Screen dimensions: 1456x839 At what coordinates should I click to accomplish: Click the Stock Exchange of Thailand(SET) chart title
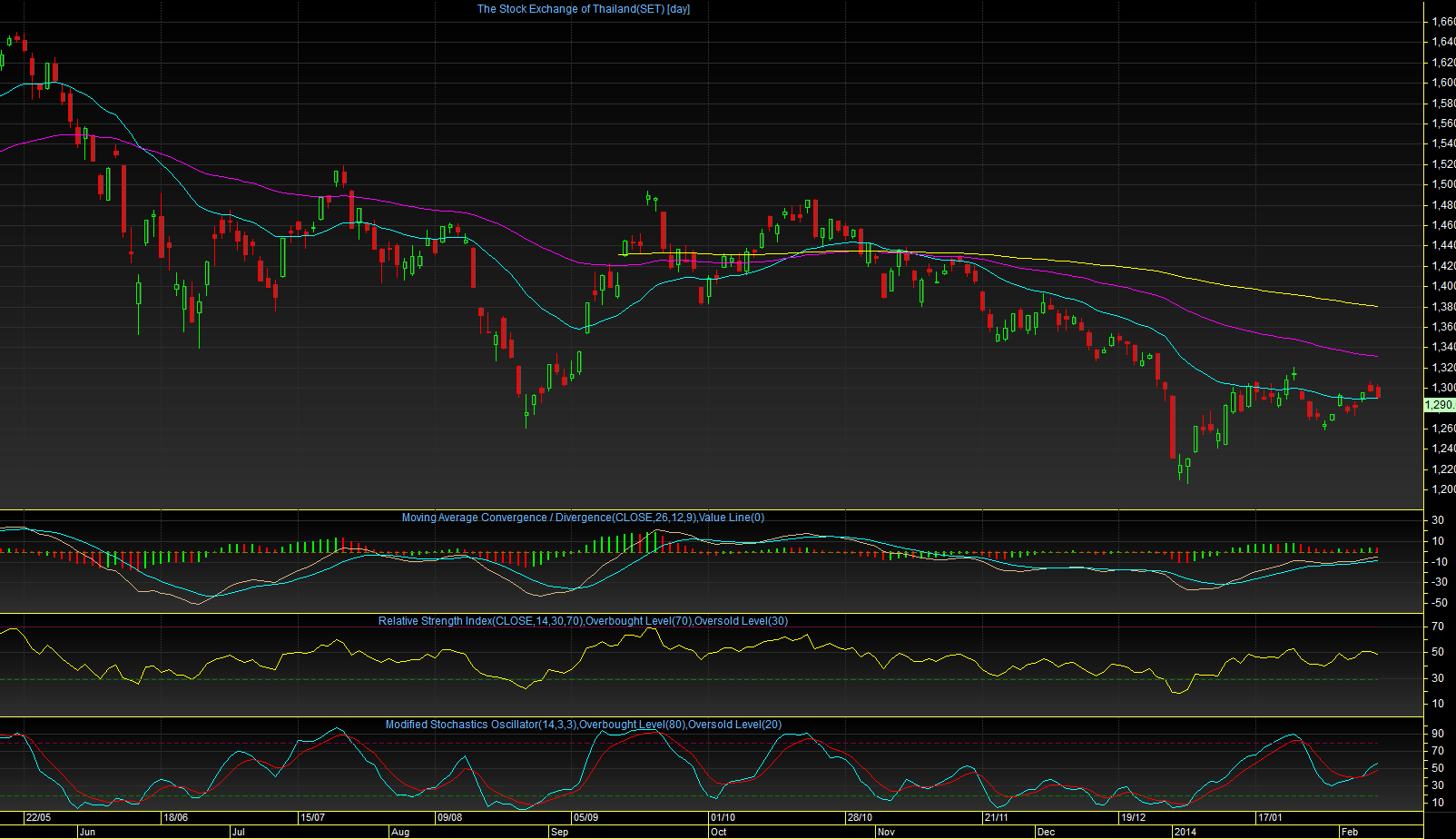pyautogui.click(x=584, y=9)
